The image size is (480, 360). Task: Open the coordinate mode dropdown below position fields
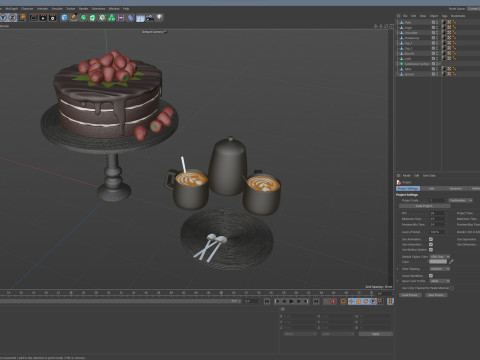[299, 334]
